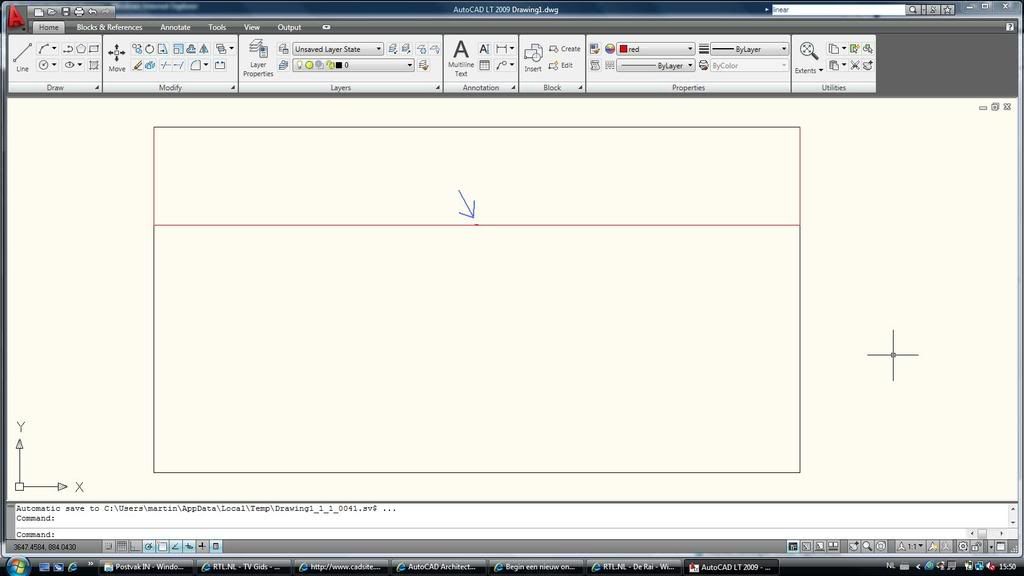This screenshot has width=1024, height=576.
Task: Expand the Draw panel
Action: coord(97,88)
